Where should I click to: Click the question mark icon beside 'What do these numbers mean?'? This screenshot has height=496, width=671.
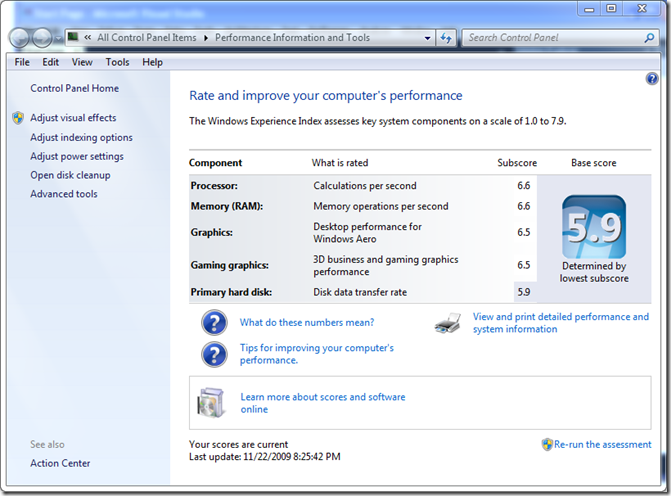214,322
